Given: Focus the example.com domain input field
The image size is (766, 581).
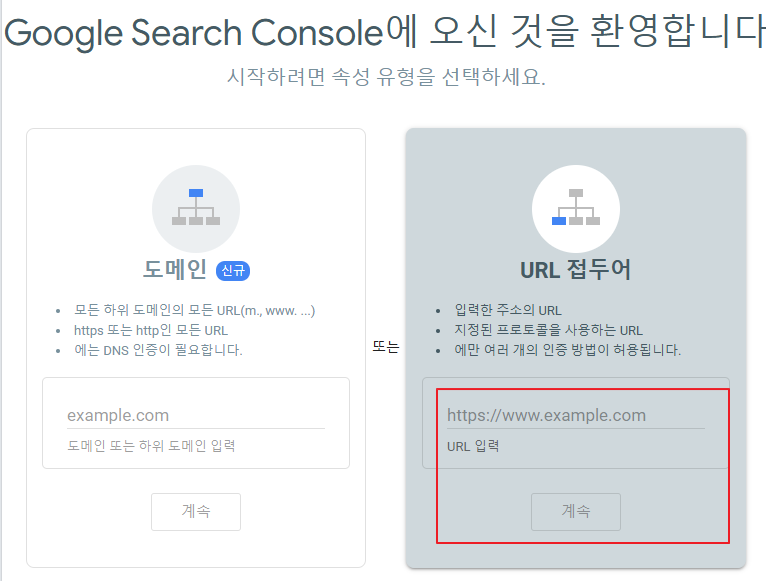Looking at the screenshot, I should coord(196,416).
